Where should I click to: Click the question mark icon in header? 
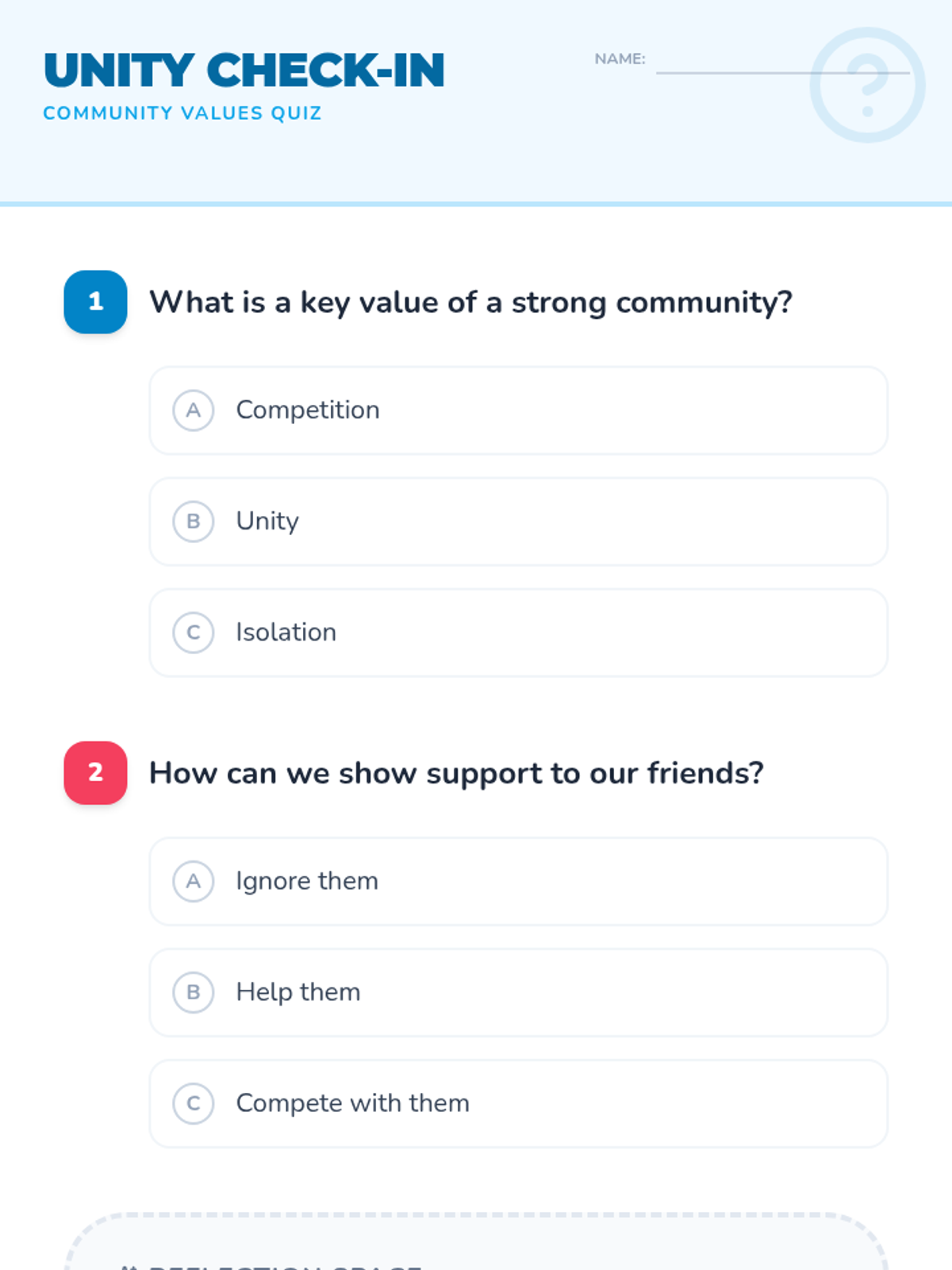click(867, 85)
